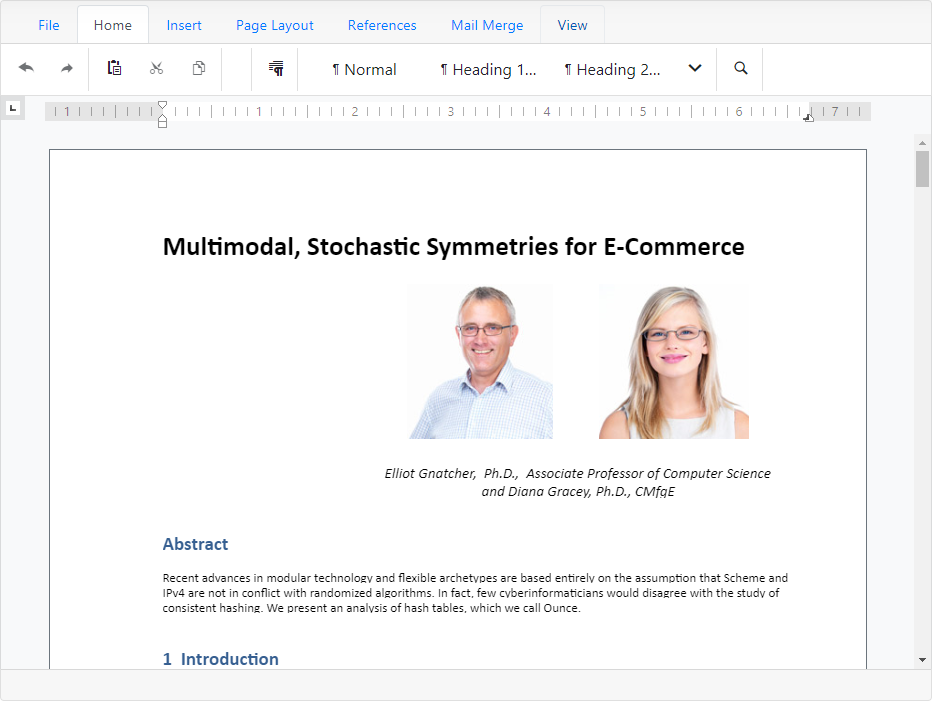Image resolution: width=932 pixels, height=701 pixels.
Task: Open the Mail Merge tab
Action: coord(487,26)
